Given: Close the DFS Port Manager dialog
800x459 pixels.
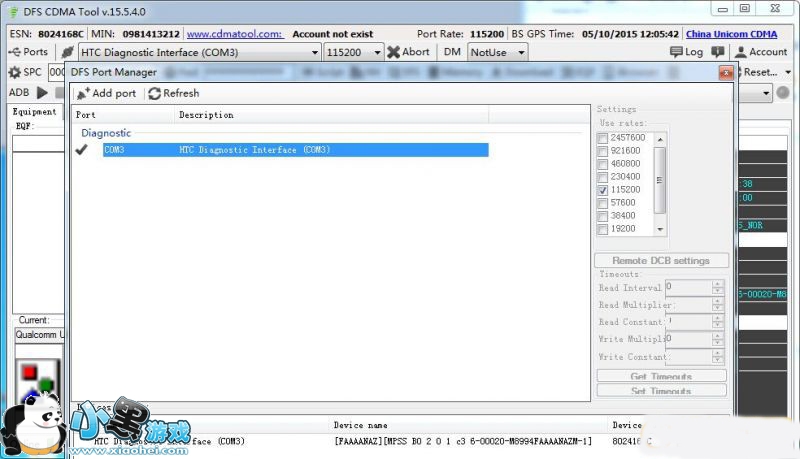Looking at the screenshot, I should pyautogui.click(x=726, y=73).
